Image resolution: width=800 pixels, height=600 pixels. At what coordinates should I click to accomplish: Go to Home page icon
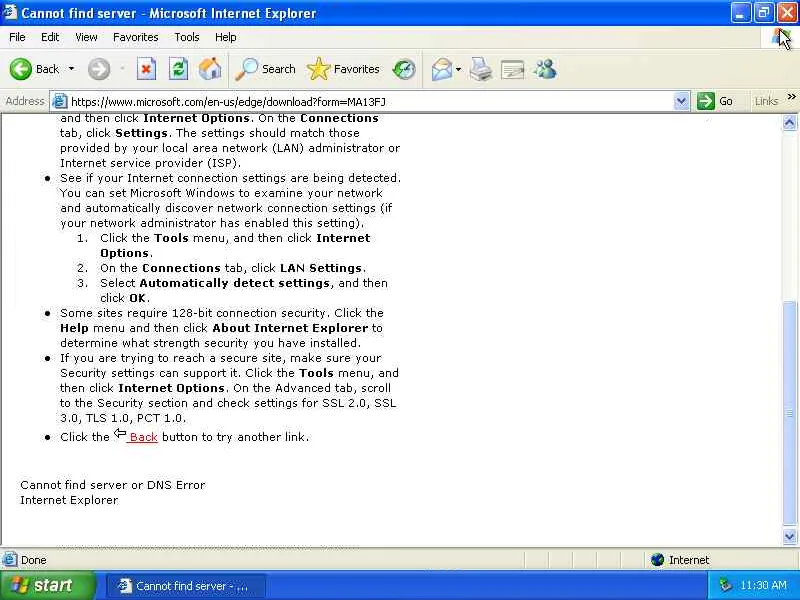pyautogui.click(x=210, y=69)
